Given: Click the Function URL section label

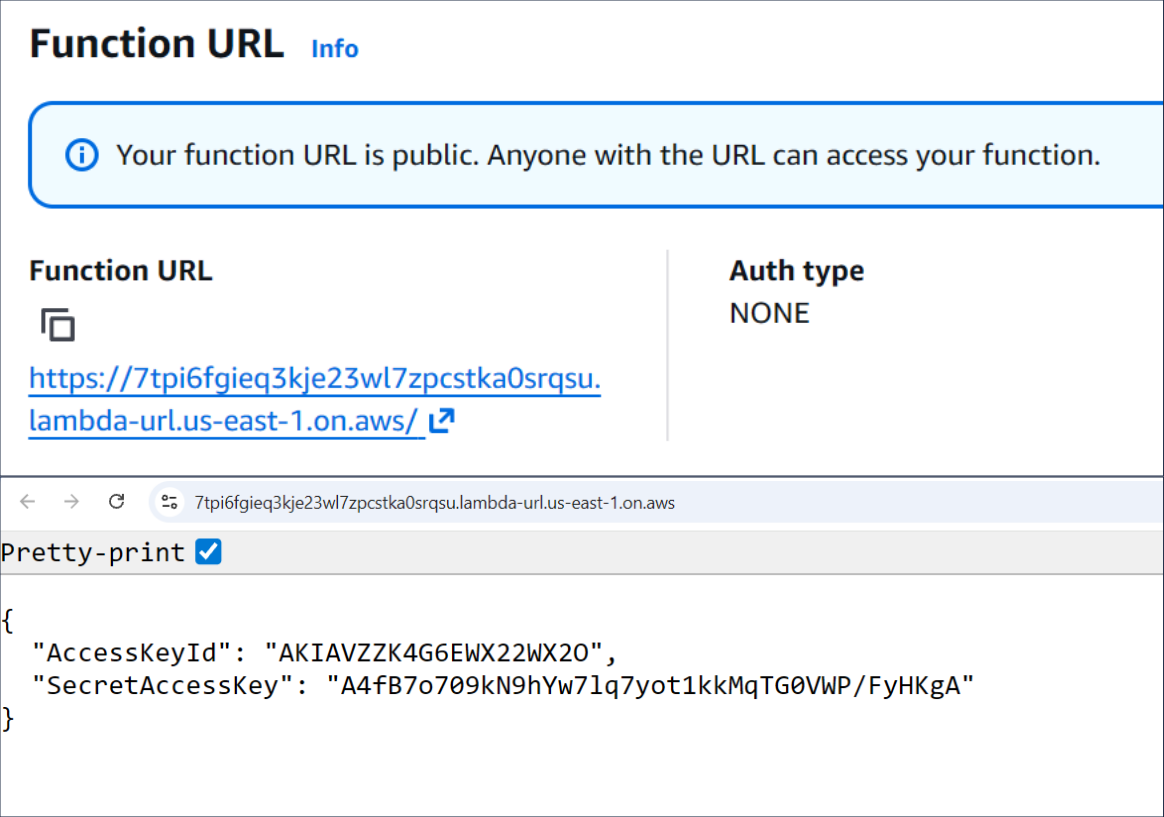Looking at the screenshot, I should tap(120, 270).
